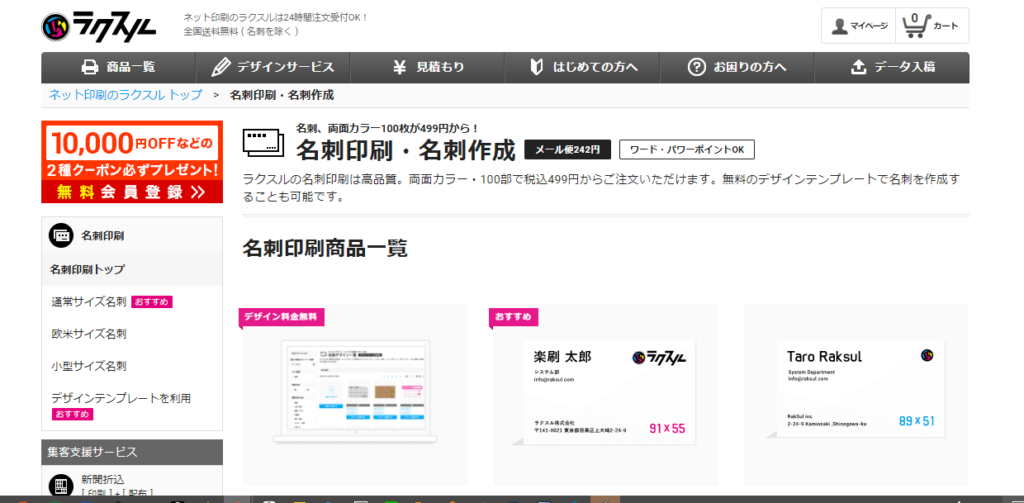Click the 集客支援サービス section header
1024x503 pixels.
(132, 452)
